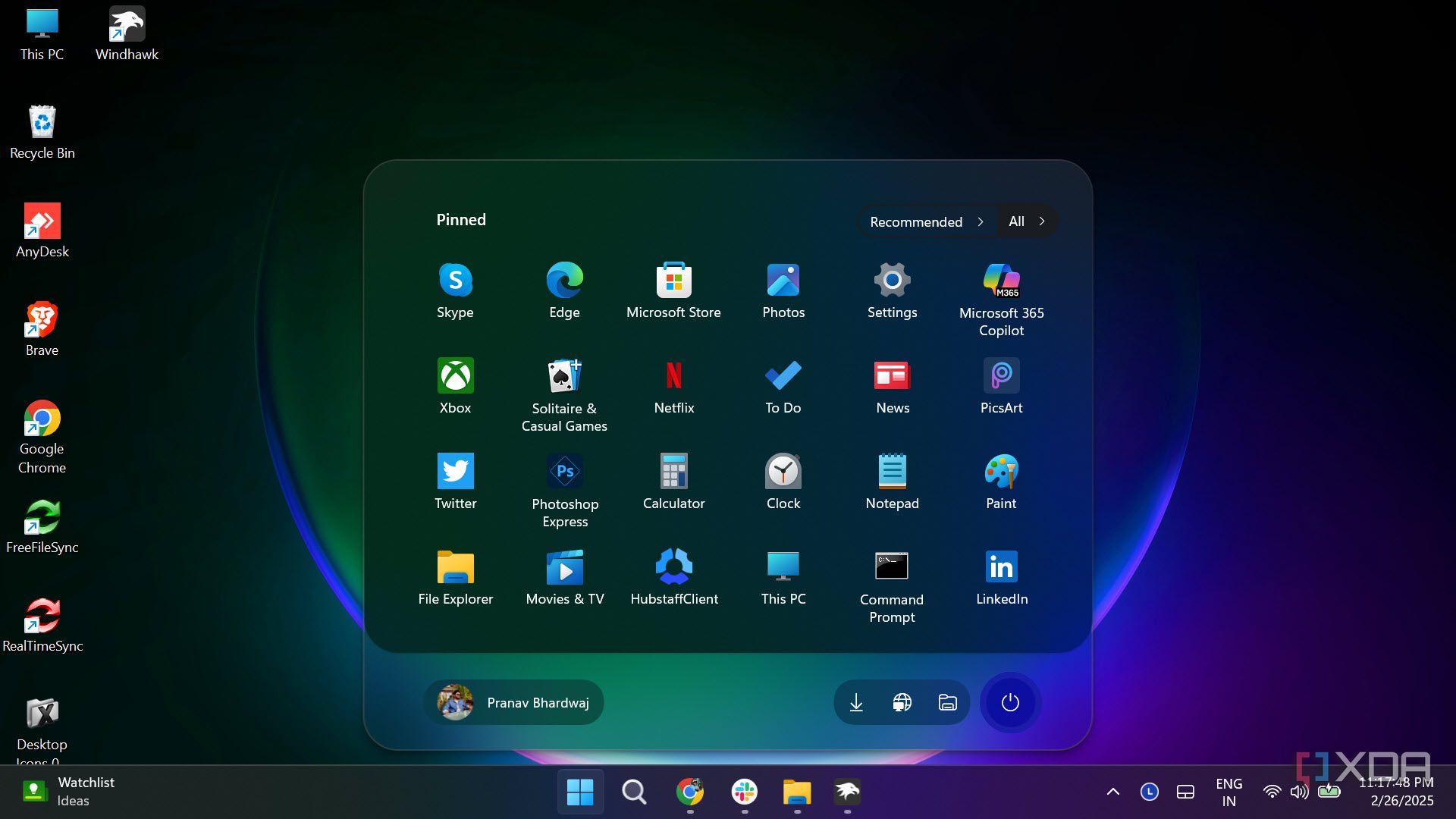Open HubstaffClient pinned app
The image size is (1456, 819).
click(x=673, y=578)
